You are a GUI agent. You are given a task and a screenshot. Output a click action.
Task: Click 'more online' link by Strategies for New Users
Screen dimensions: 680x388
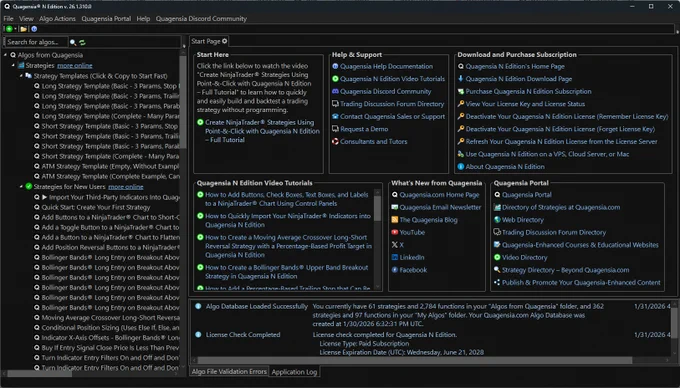tap(126, 186)
